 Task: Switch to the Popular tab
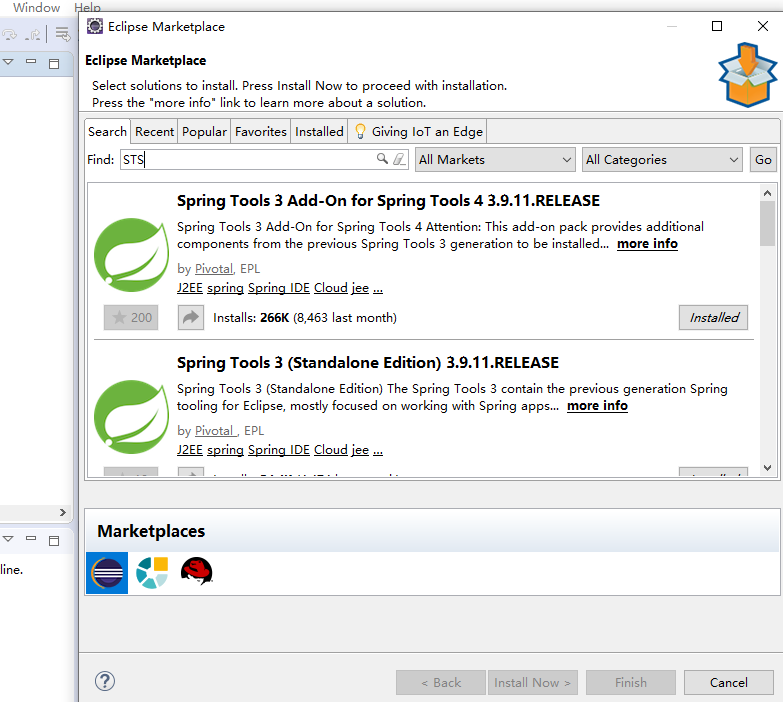[204, 132]
